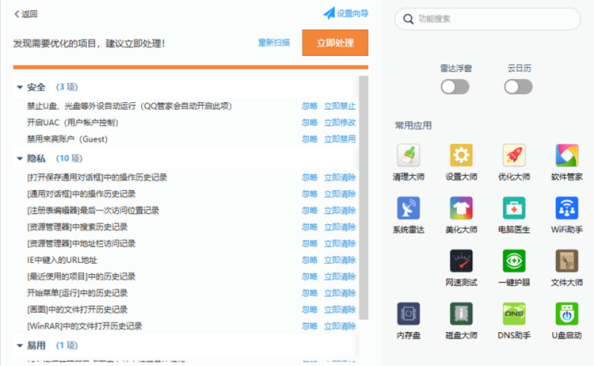Collapse the 易用 section
This screenshot has width=594, height=366.
pyautogui.click(x=20, y=346)
